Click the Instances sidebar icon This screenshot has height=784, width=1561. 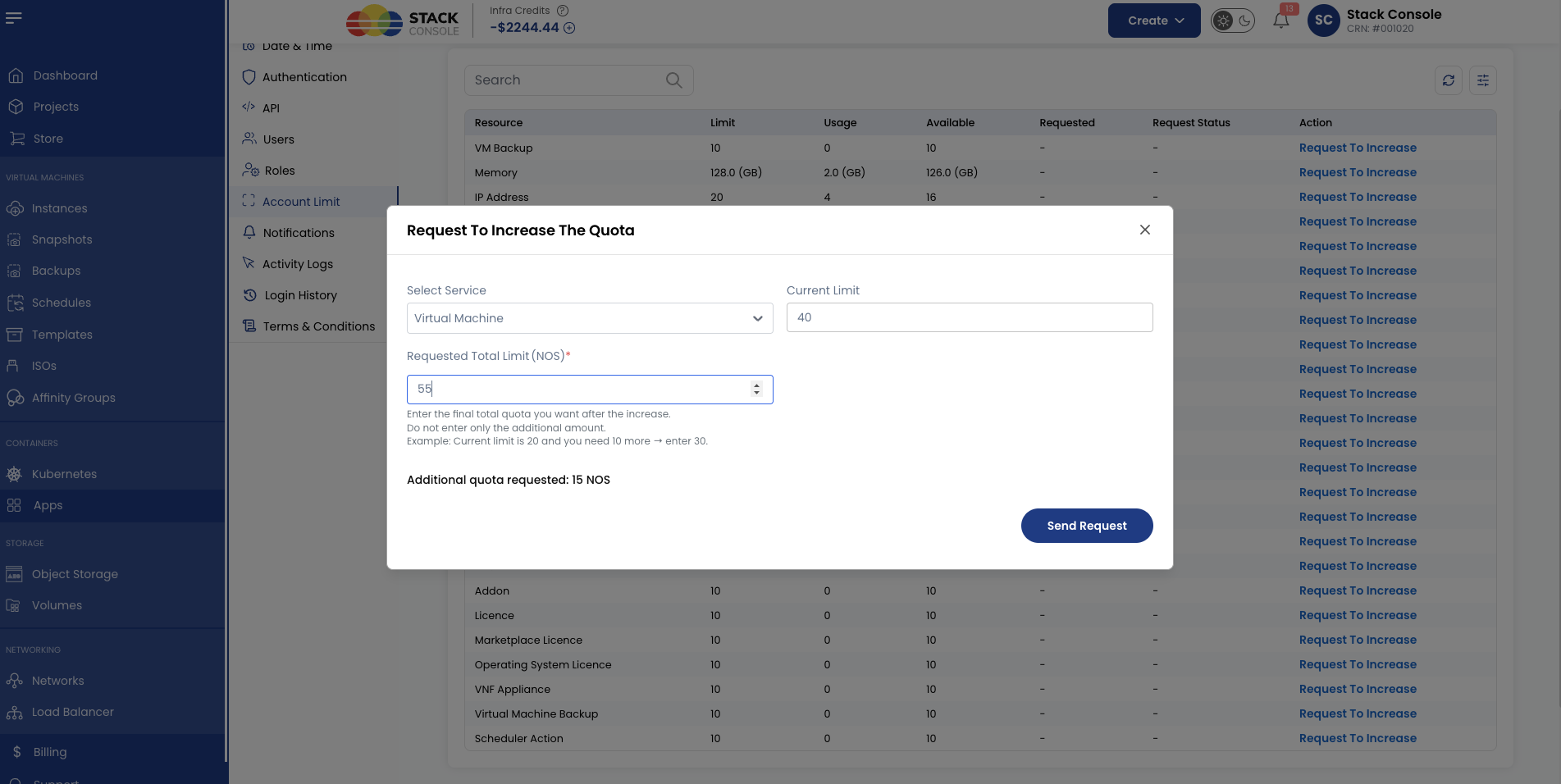(15, 208)
